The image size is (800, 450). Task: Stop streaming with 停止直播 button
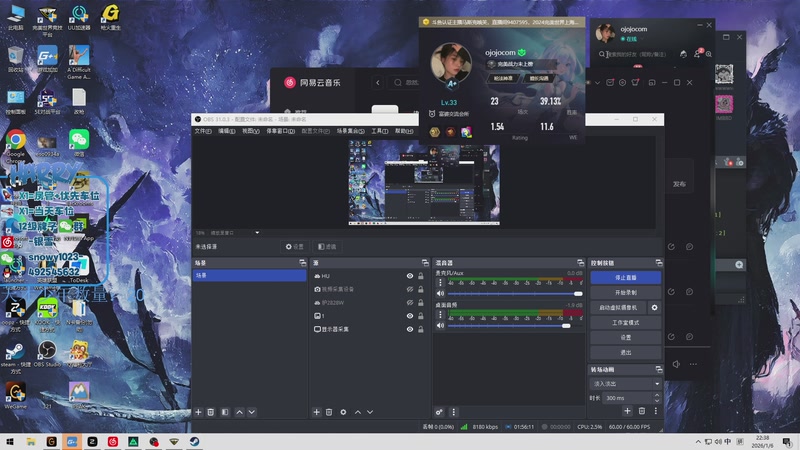point(626,278)
